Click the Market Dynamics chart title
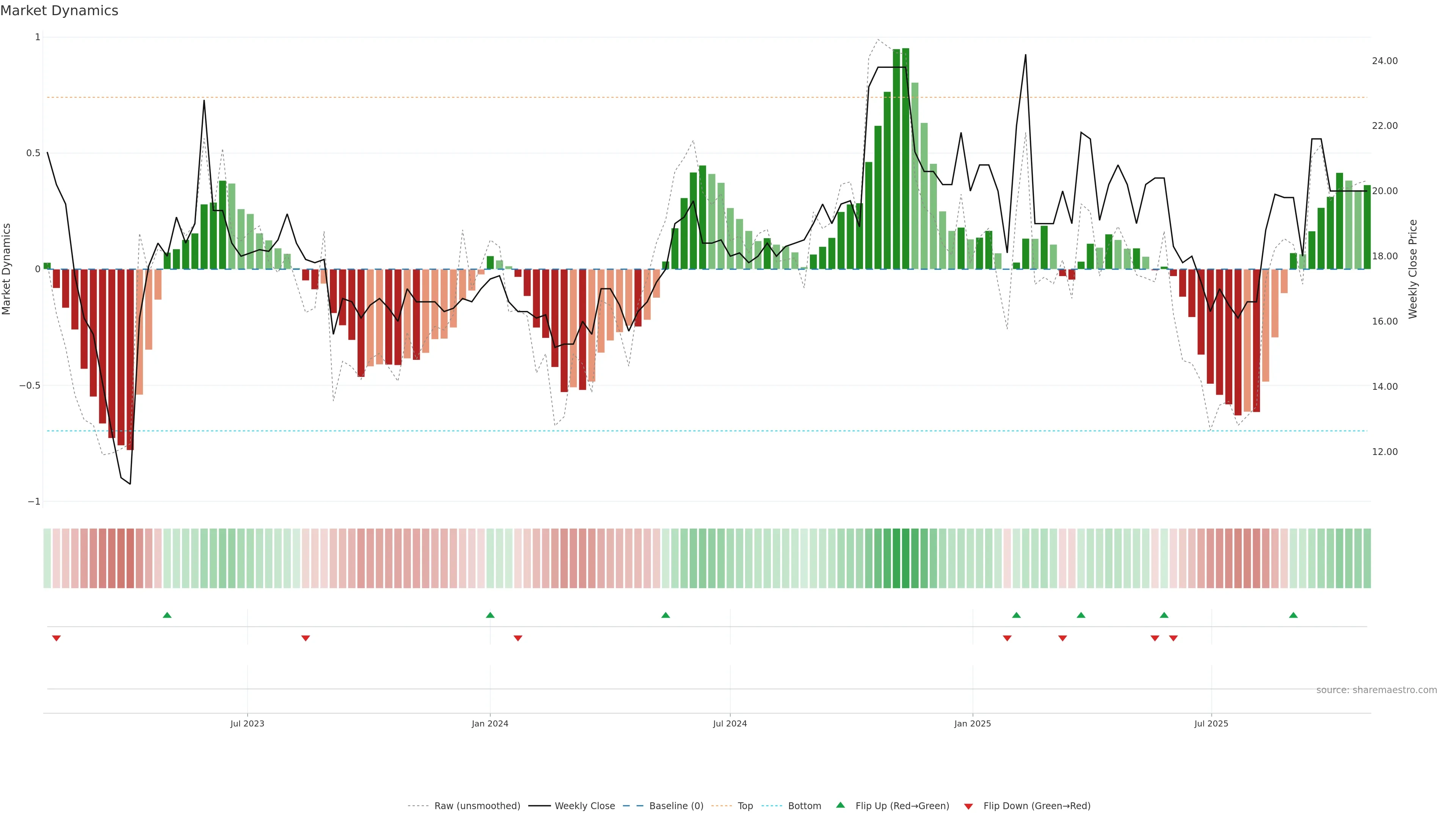The height and width of the screenshot is (819, 1456). pos(60,11)
